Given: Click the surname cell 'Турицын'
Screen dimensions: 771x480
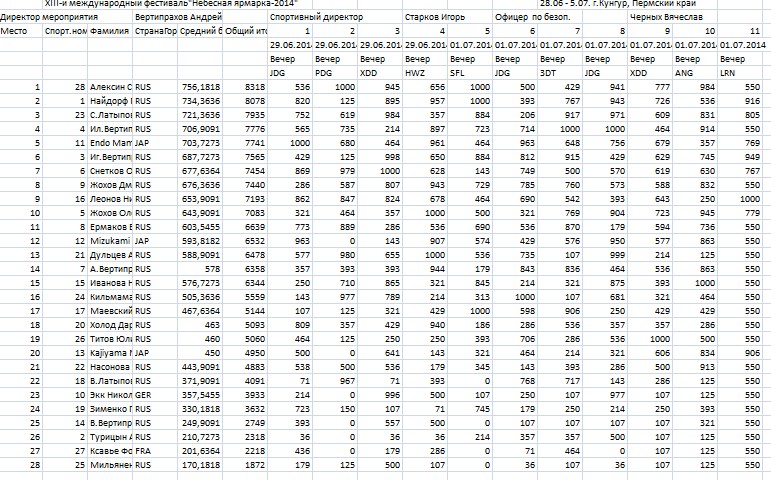Looking at the screenshot, I should pyautogui.click(x=110, y=437).
